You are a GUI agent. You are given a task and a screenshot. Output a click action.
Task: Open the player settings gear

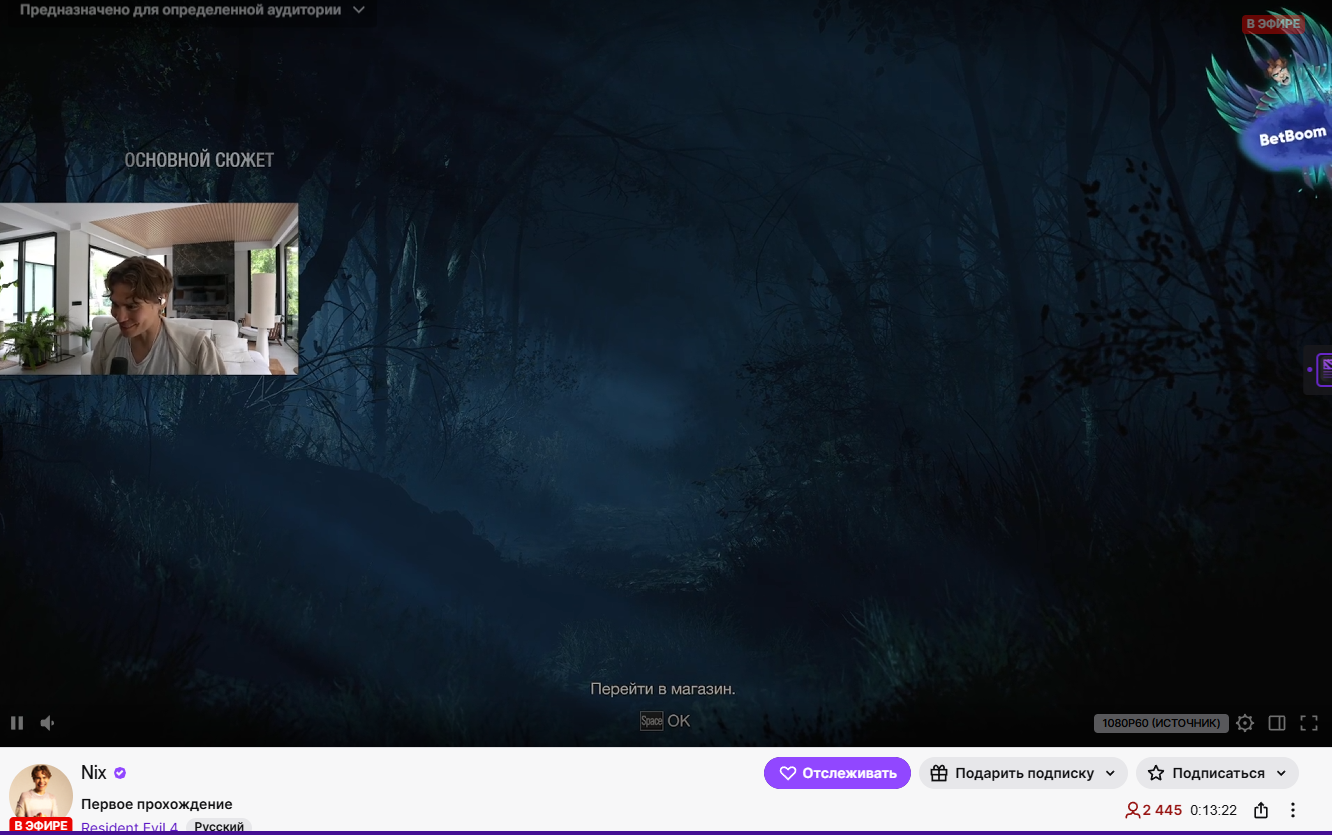(x=1245, y=723)
